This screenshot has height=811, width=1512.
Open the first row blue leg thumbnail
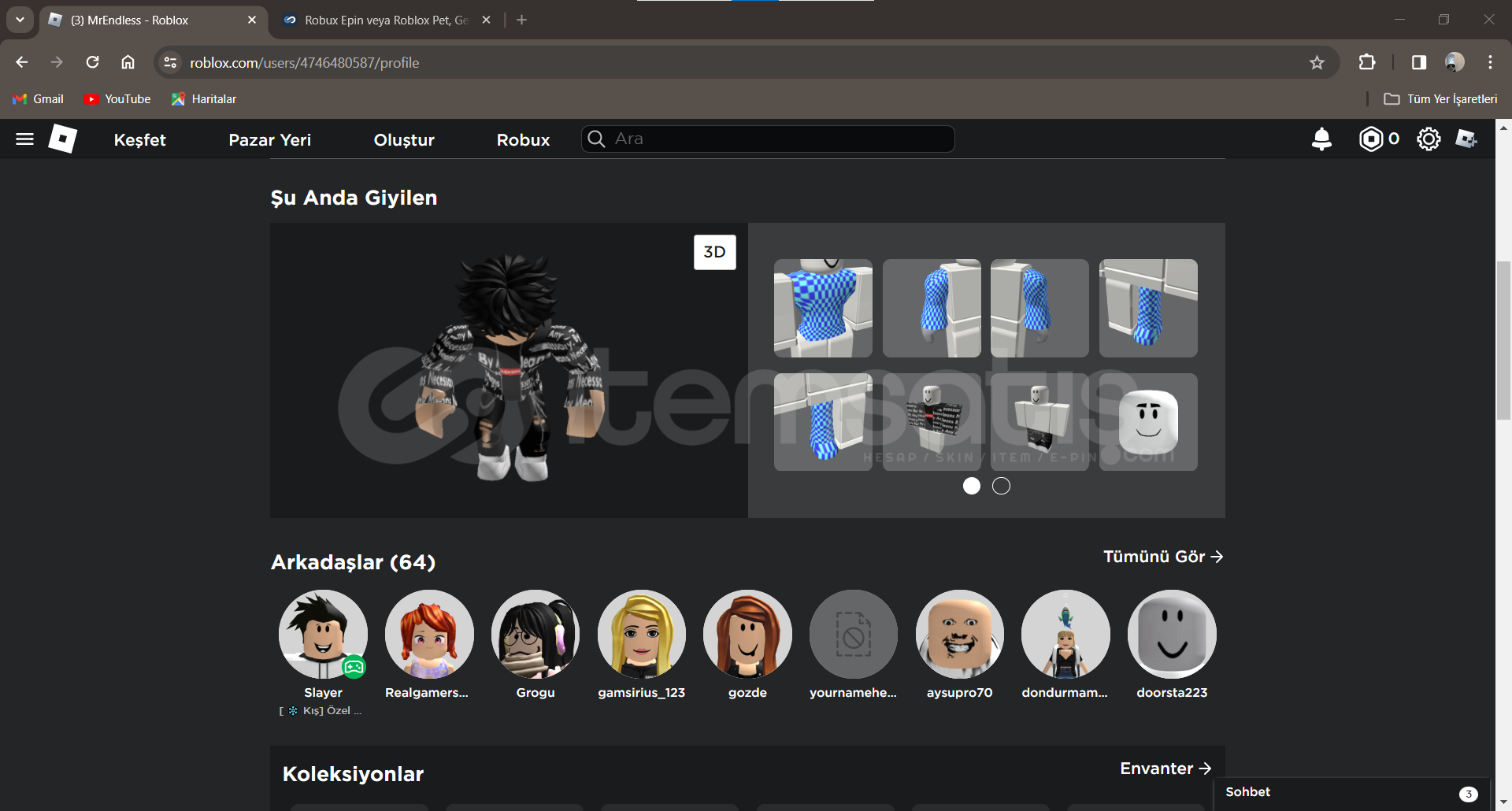[x=1148, y=308]
